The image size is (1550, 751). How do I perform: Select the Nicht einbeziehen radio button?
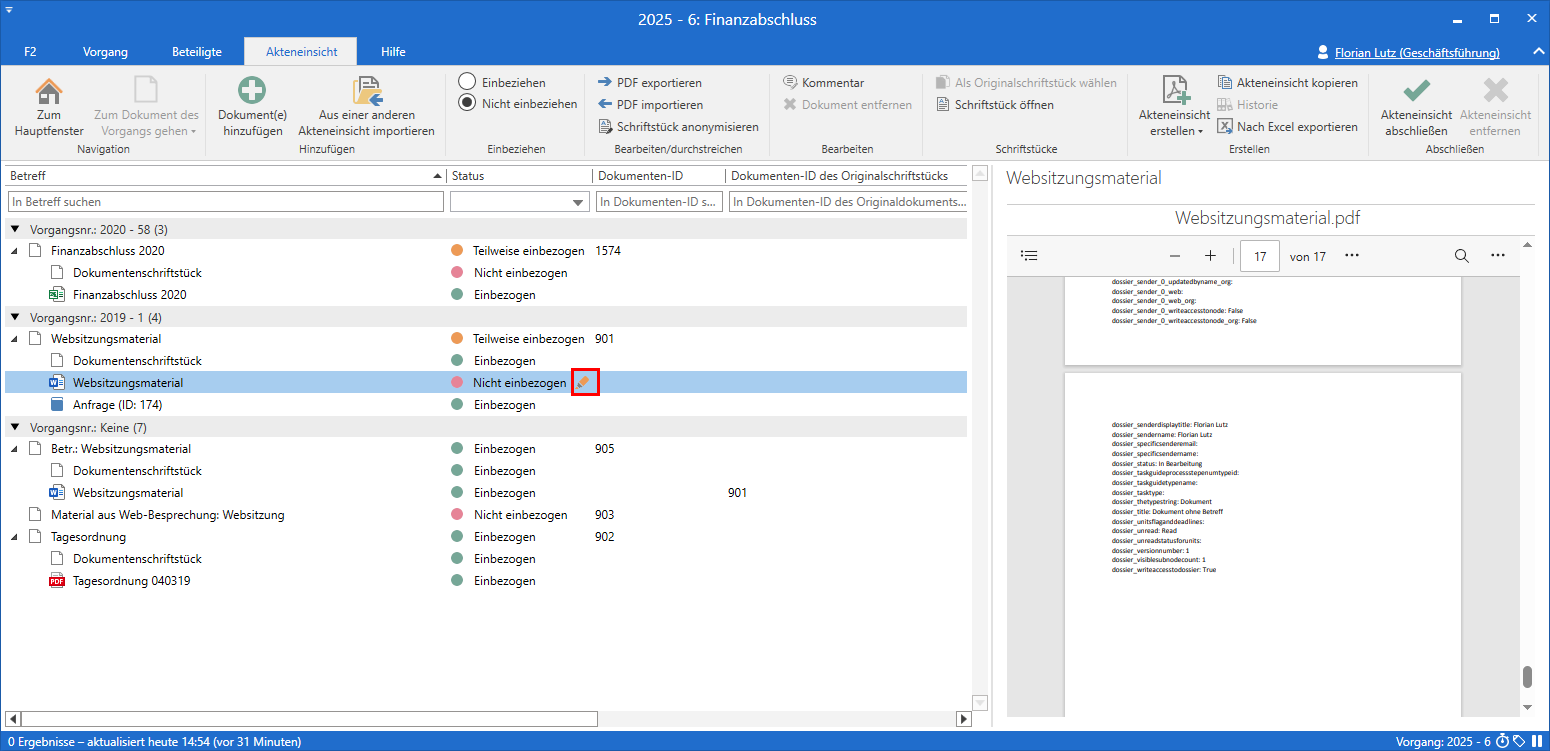pyautogui.click(x=467, y=103)
